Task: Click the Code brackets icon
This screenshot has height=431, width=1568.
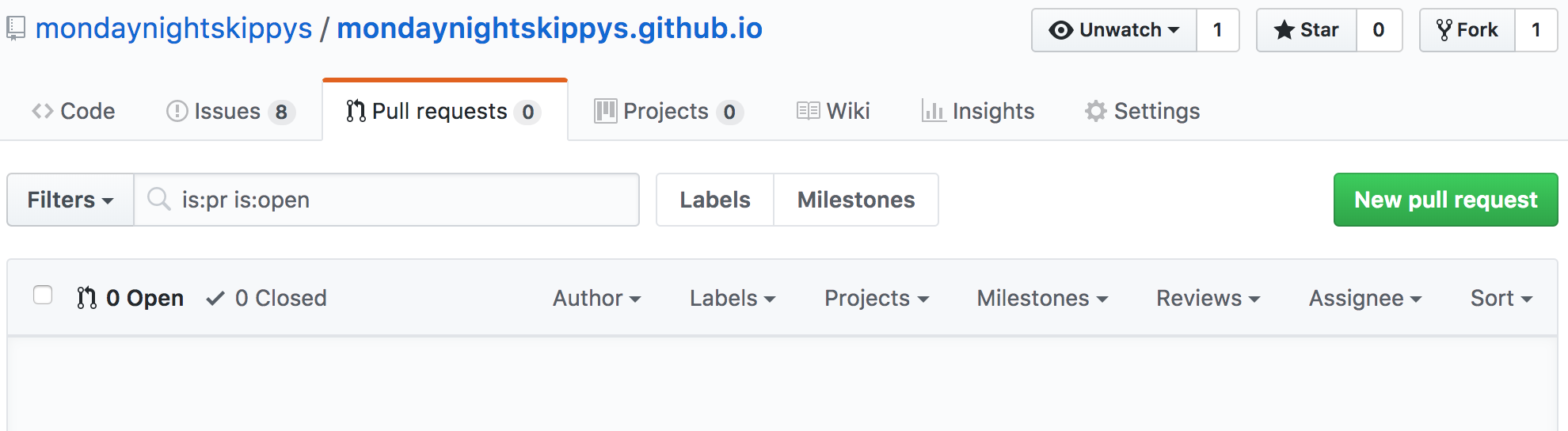Action: [43, 111]
